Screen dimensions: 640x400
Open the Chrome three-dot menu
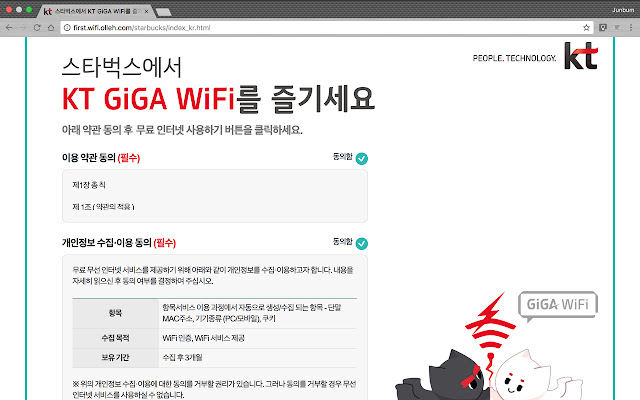click(631, 28)
